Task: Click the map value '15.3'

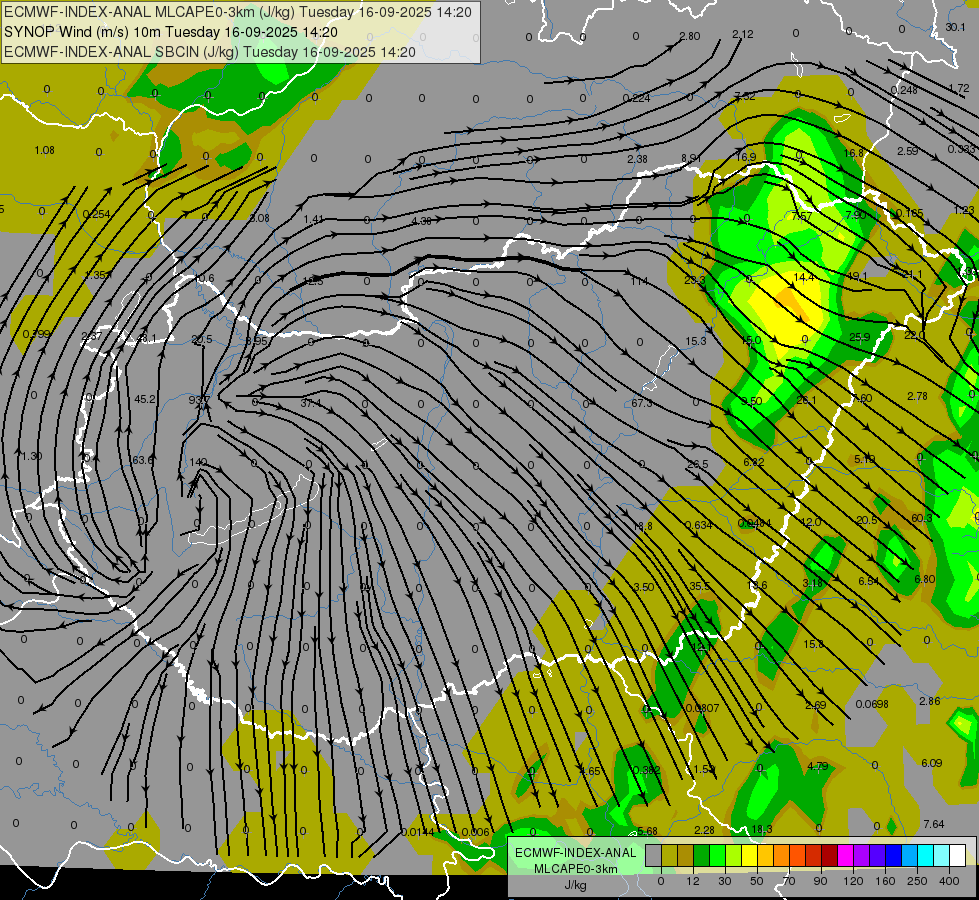Action: point(696,342)
